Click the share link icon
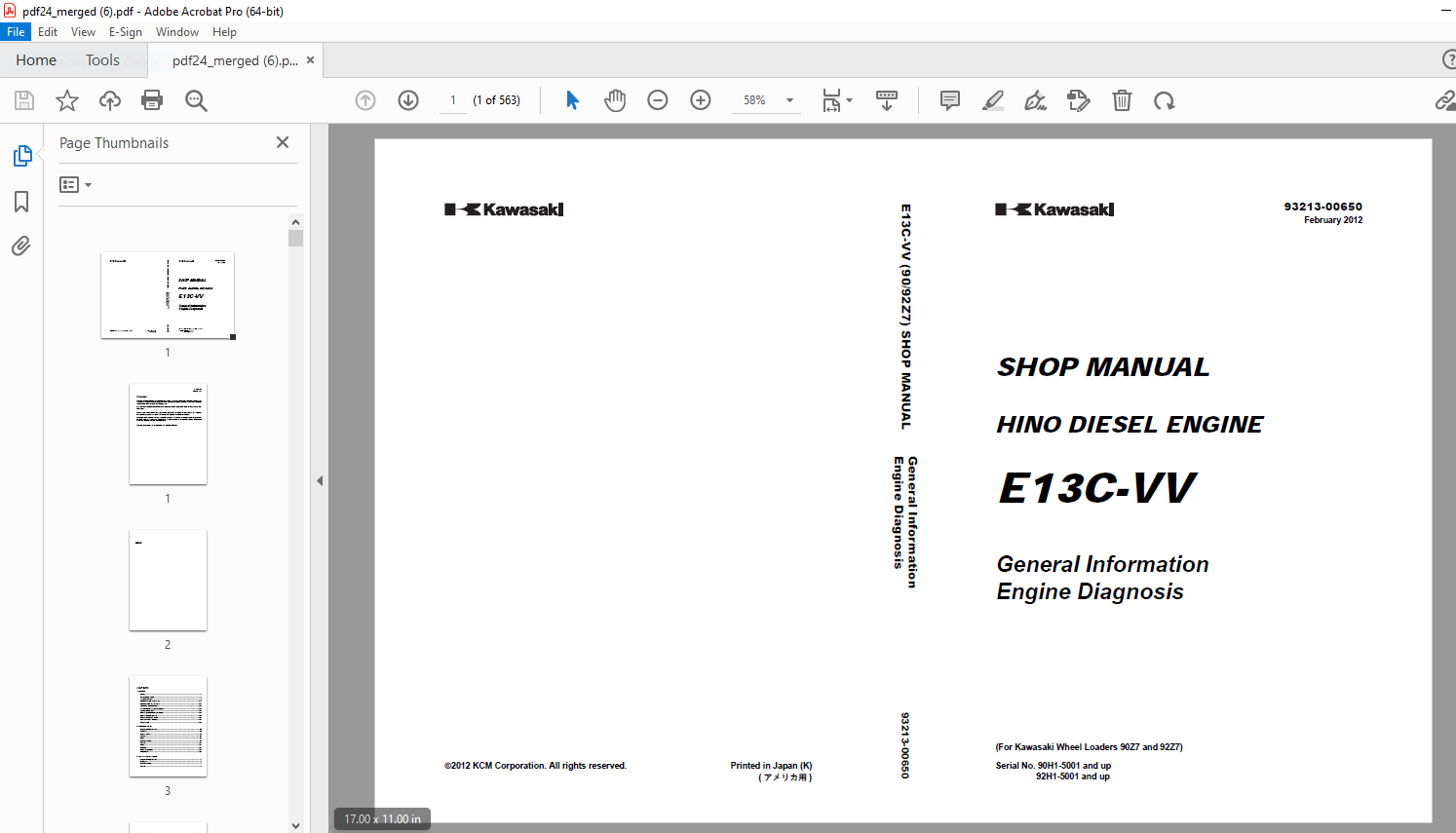The width and height of the screenshot is (1456, 833). point(1445,100)
